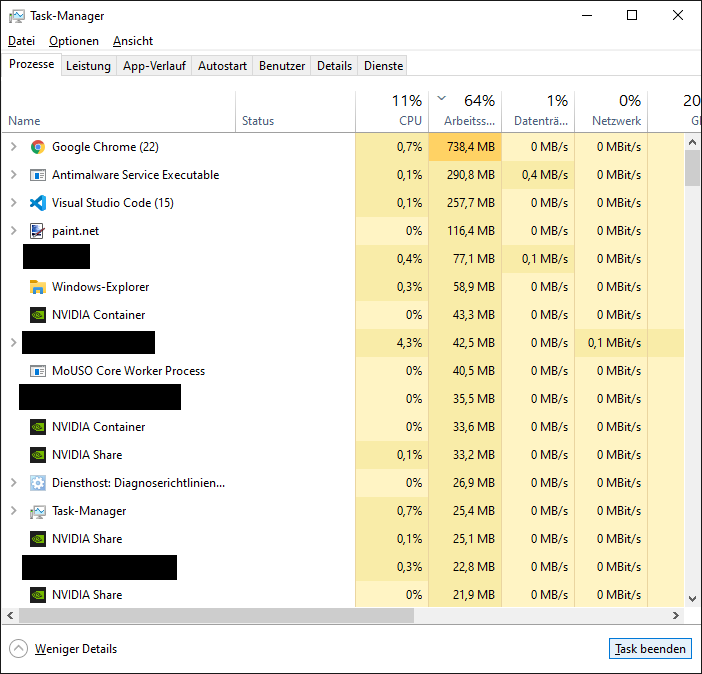Viewport: 702px width, 674px height.
Task: Expand the redacted process using 42,5 MB
Action: 13,343
